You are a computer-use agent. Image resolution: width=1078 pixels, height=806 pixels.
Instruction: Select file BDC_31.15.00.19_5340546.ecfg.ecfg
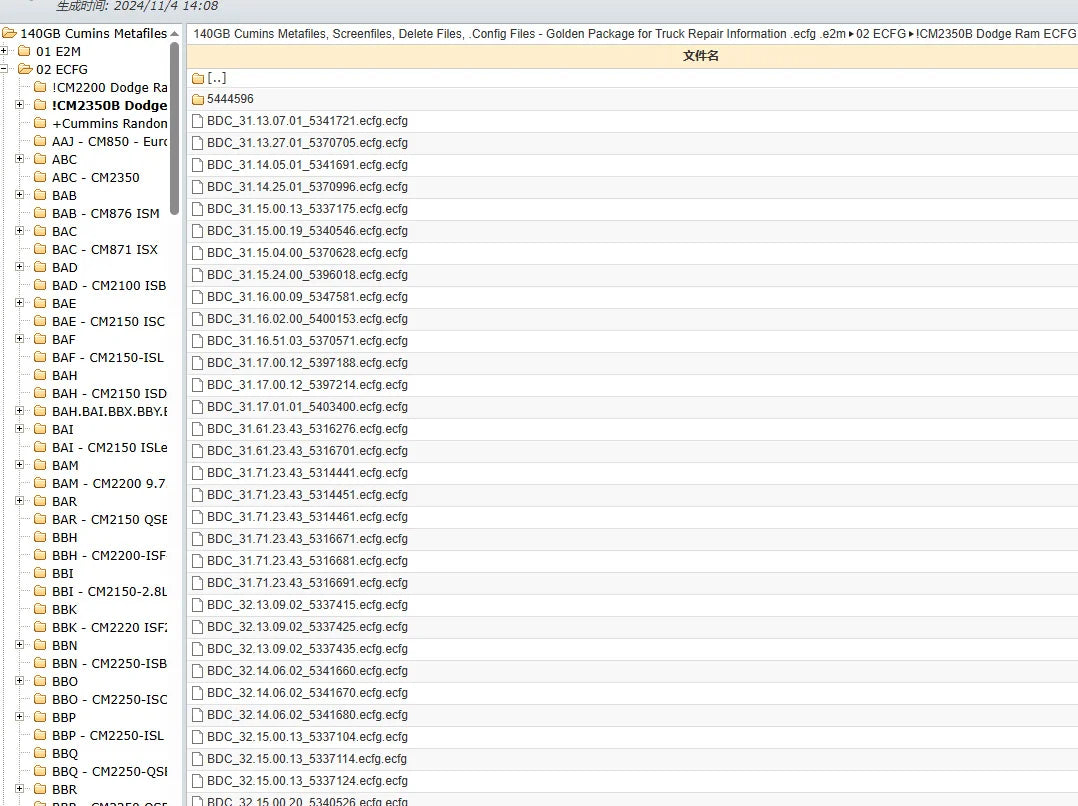(x=307, y=231)
